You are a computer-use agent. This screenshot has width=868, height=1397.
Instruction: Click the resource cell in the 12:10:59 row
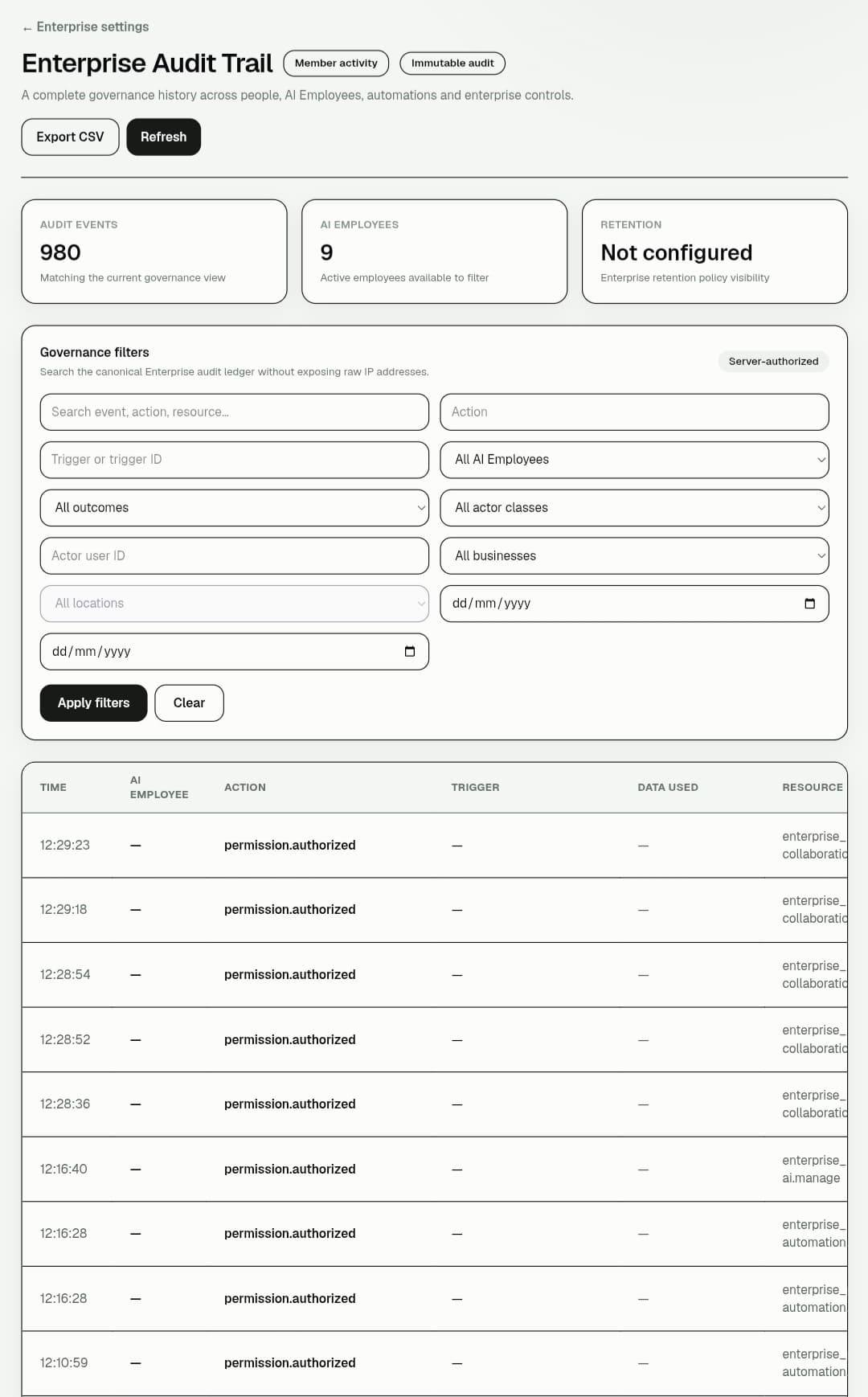(x=814, y=1362)
